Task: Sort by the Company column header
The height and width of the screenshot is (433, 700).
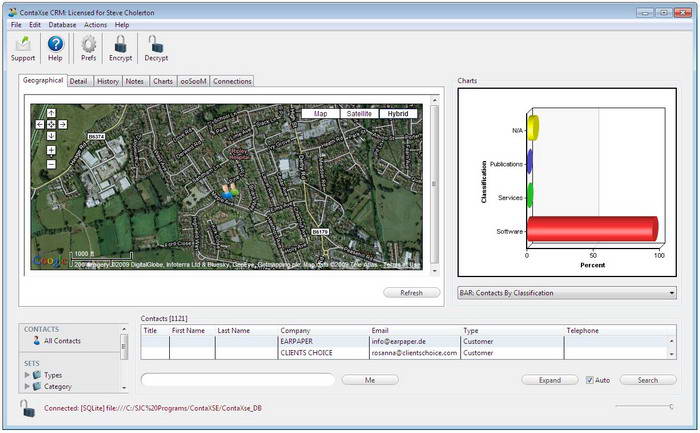Action: [324, 331]
